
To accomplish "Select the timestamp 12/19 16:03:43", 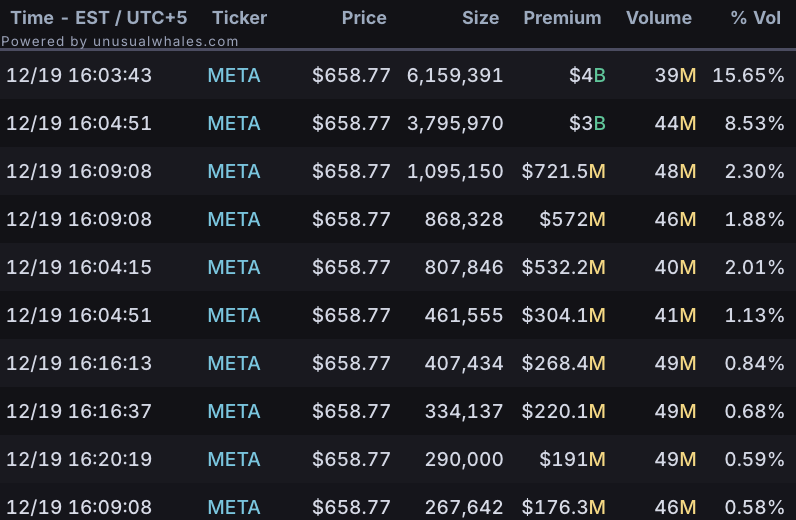I will coord(79,75).
